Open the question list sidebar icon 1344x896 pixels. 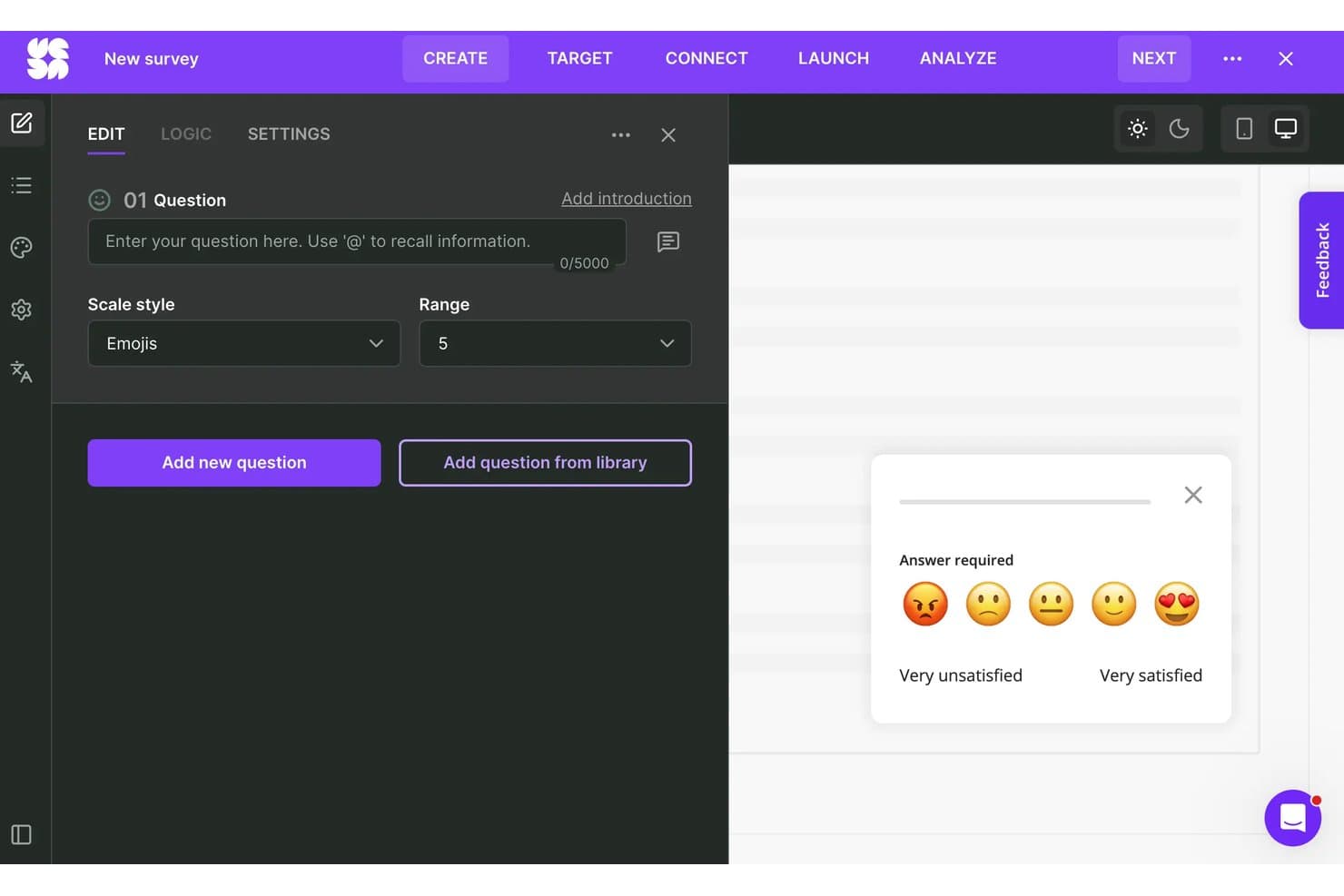tap(22, 185)
